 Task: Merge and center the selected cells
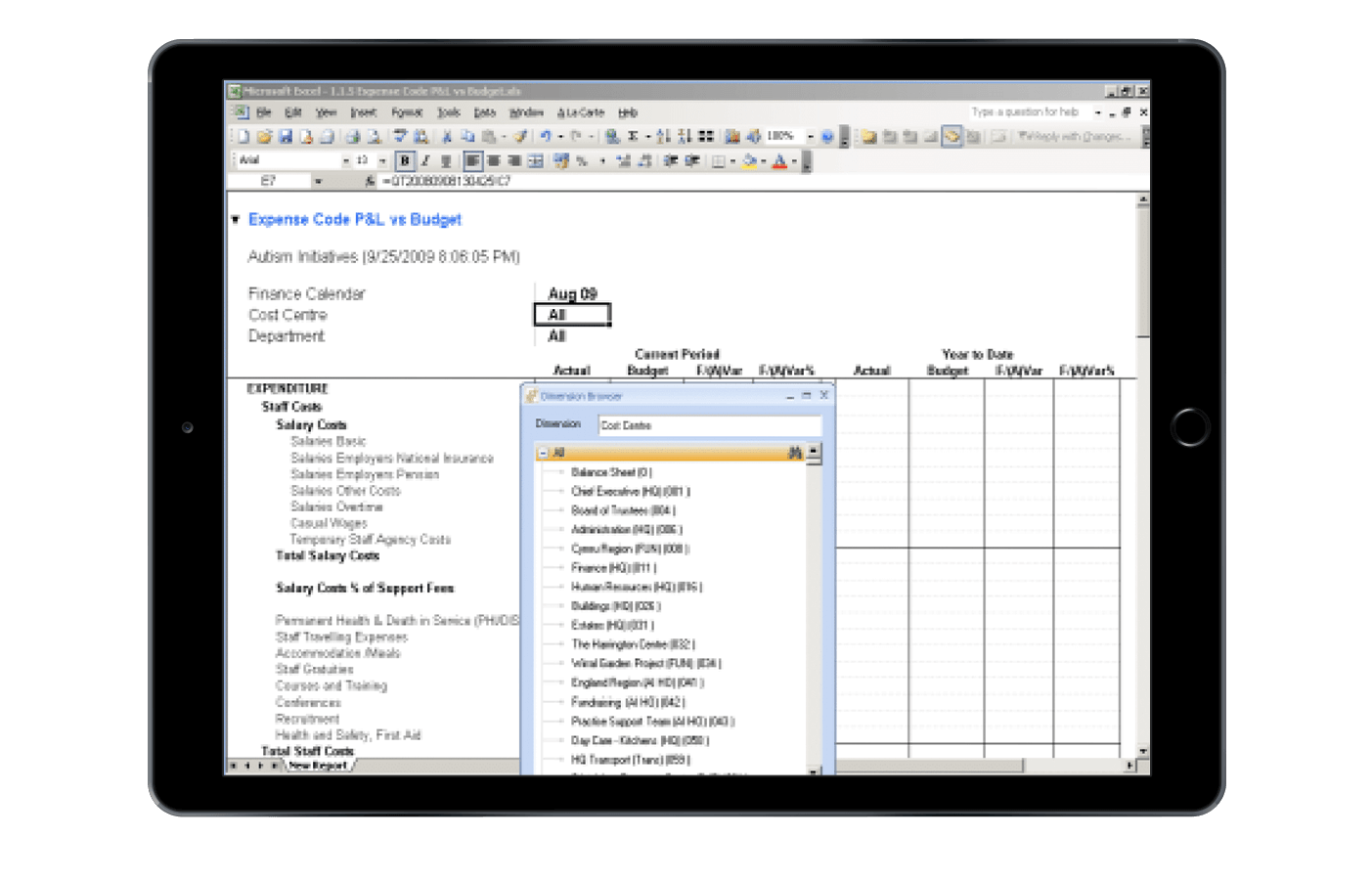[x=535, y=160]
